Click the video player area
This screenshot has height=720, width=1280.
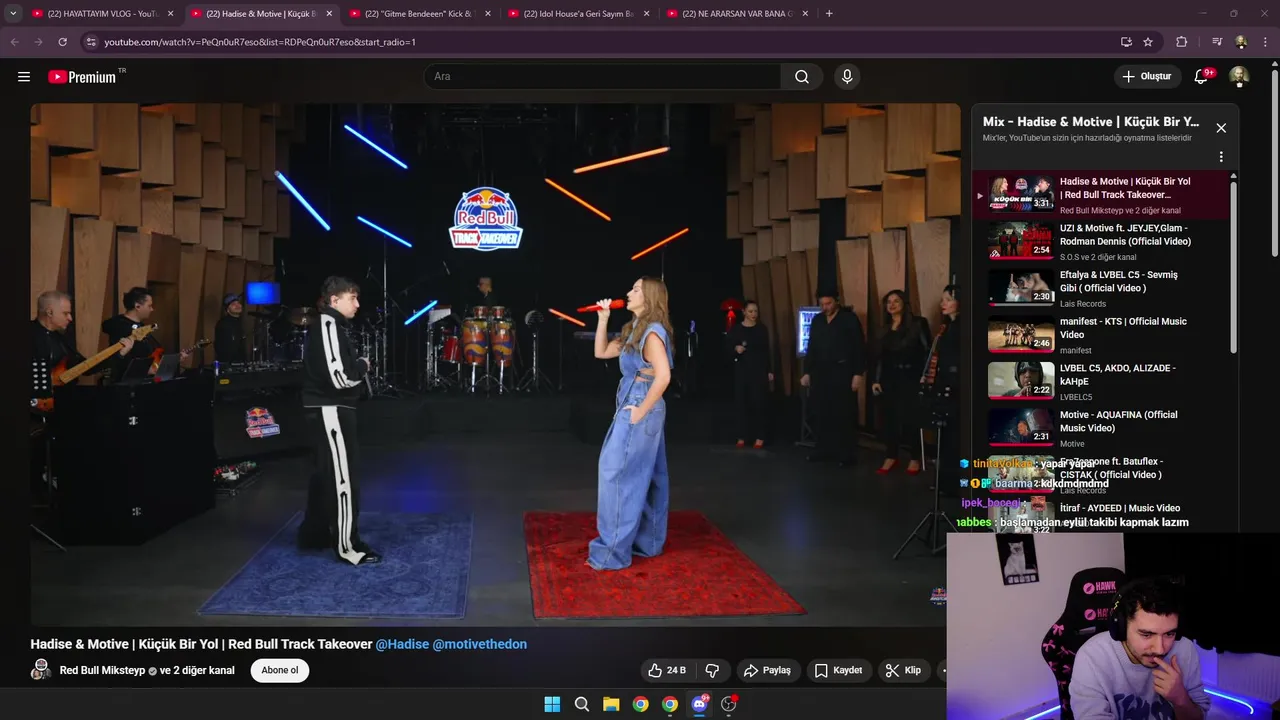point(495,364)
